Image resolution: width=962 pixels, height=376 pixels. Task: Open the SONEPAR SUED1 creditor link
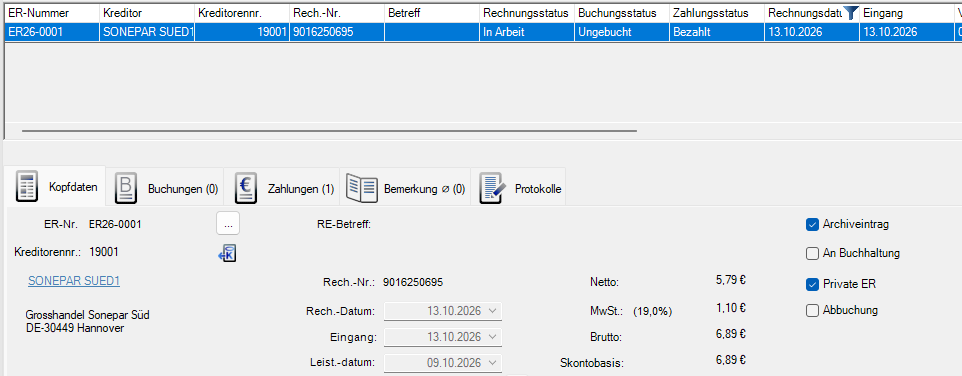coord(74,281)
